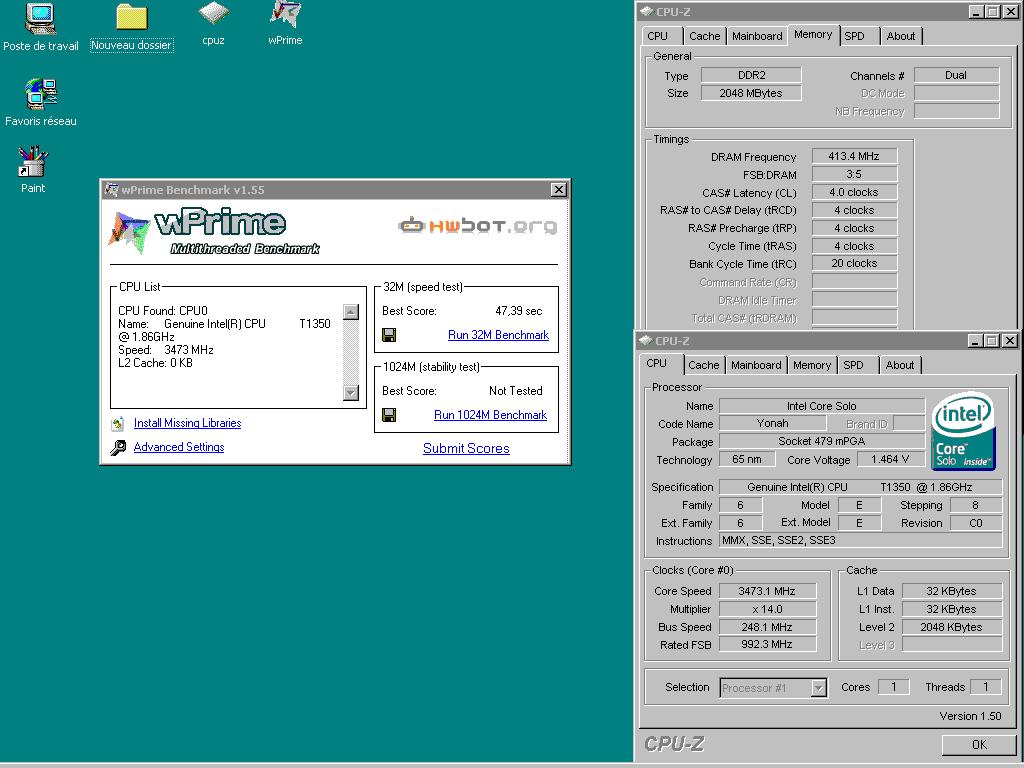This screenshot has height=768, width=1024.
Task: Click the hwbot.org logo in wPrime
Action: click(x=477, y=226)
